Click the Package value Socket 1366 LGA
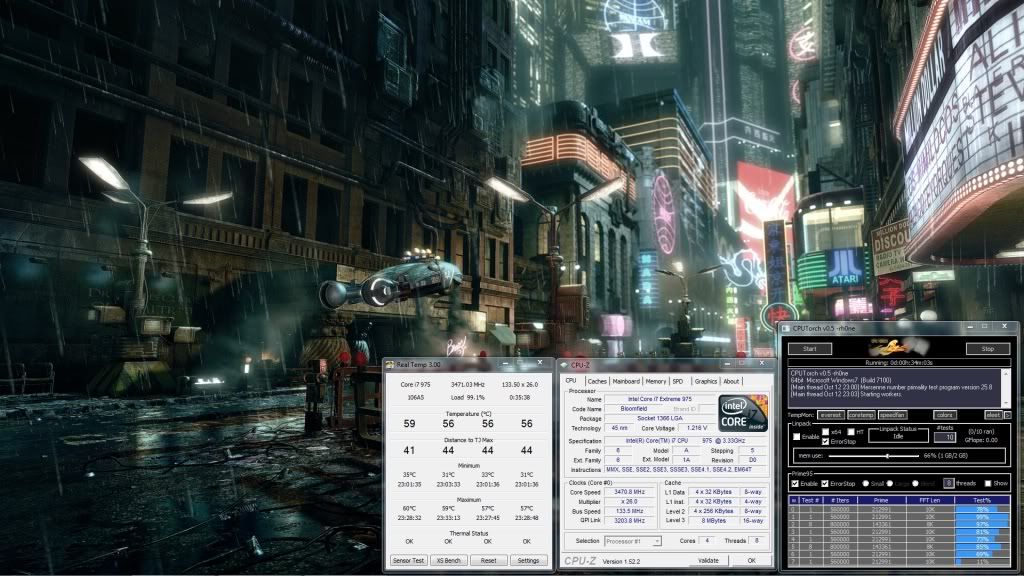This screenshot has height=576, width=1024. point(660,419)
